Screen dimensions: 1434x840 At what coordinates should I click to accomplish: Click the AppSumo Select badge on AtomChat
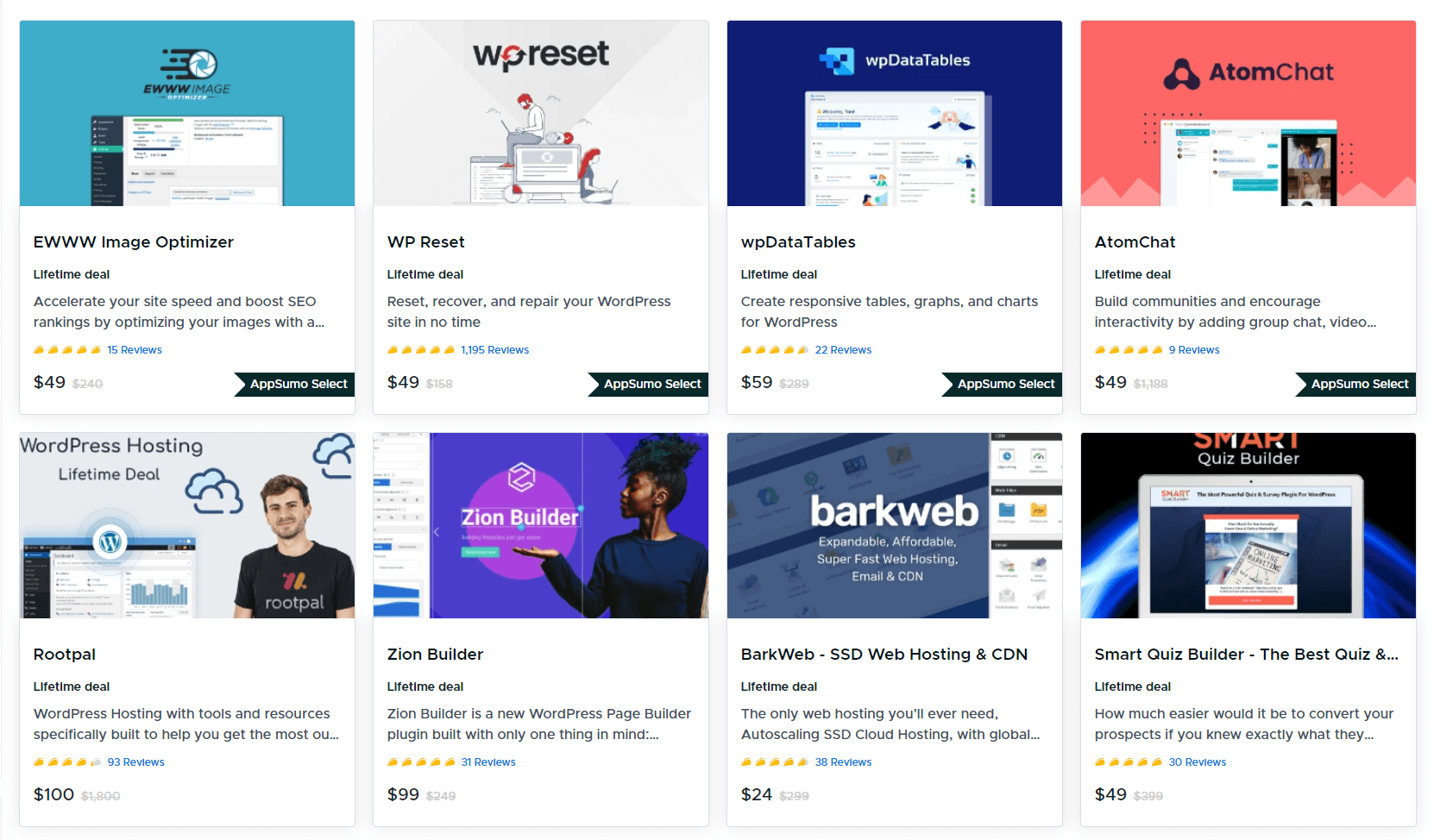pyautogui.click(x=1355, y=384)
